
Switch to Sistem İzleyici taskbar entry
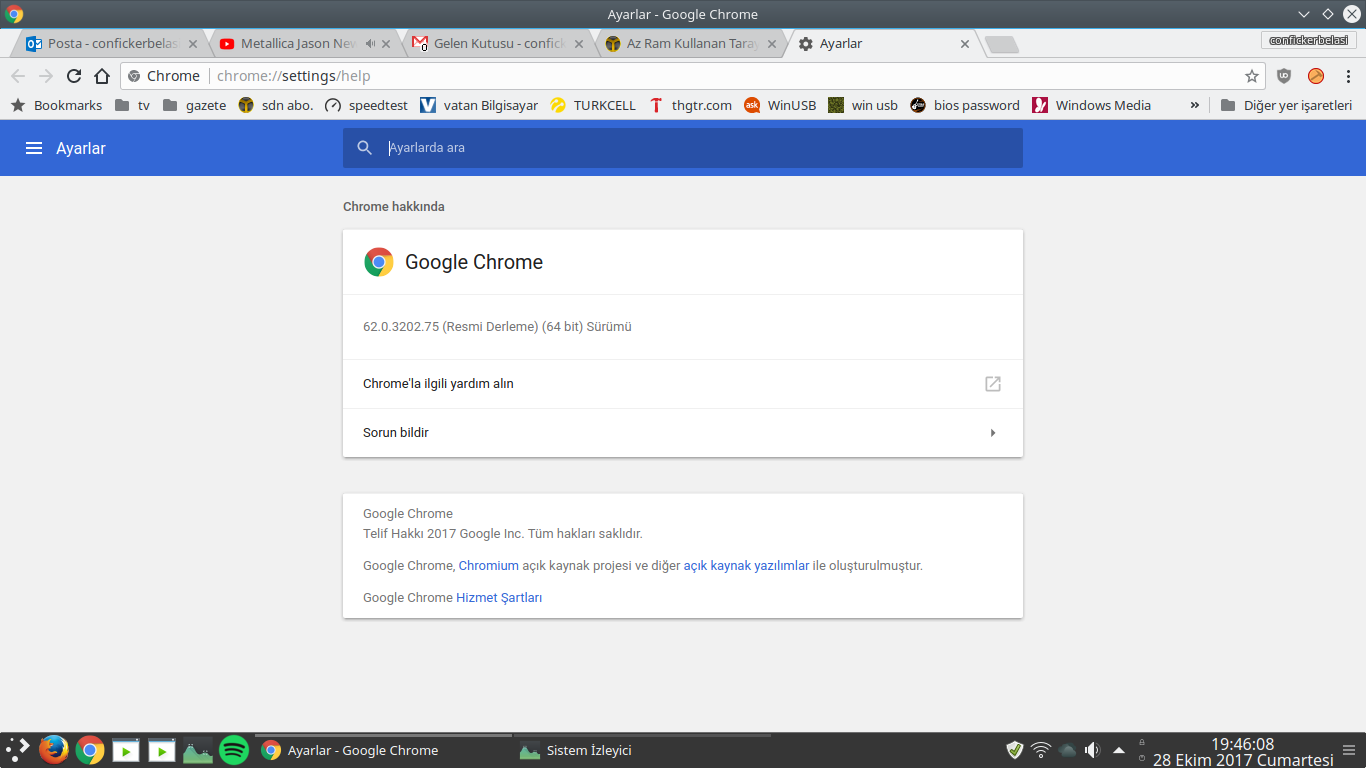click(x=641, y=750)
